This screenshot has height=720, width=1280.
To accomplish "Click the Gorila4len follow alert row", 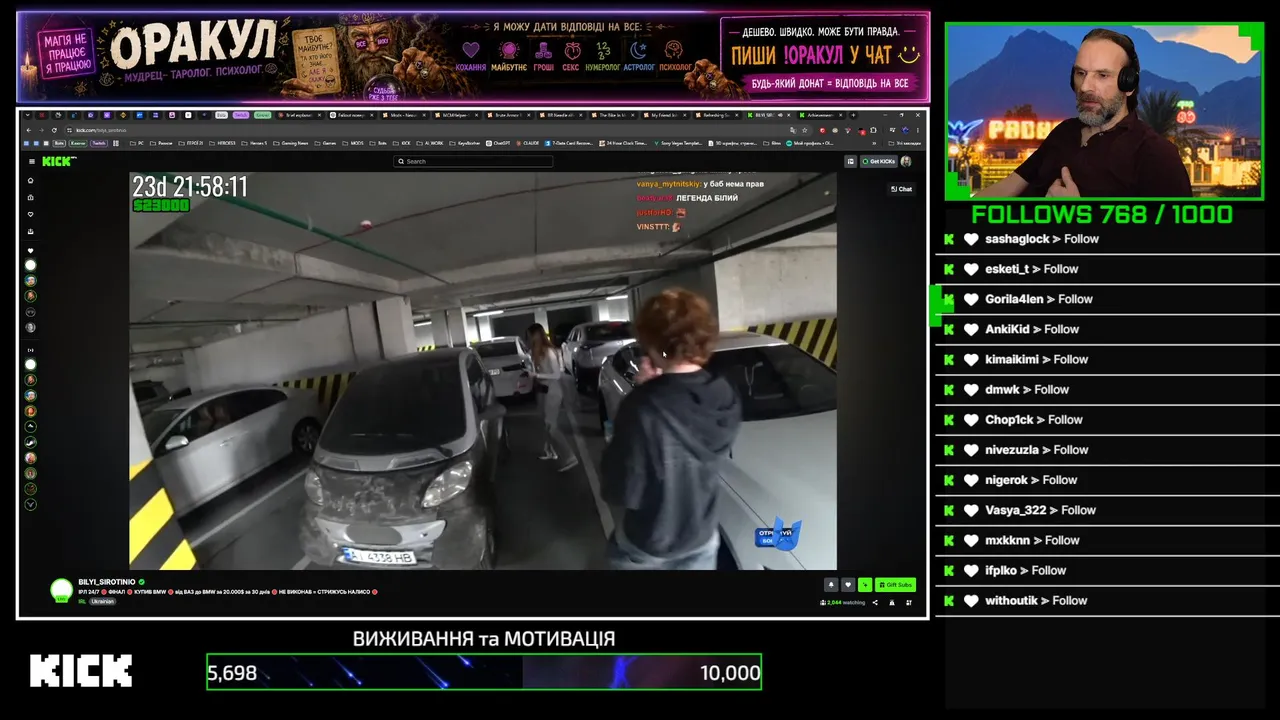I will tap(1107, 299).
